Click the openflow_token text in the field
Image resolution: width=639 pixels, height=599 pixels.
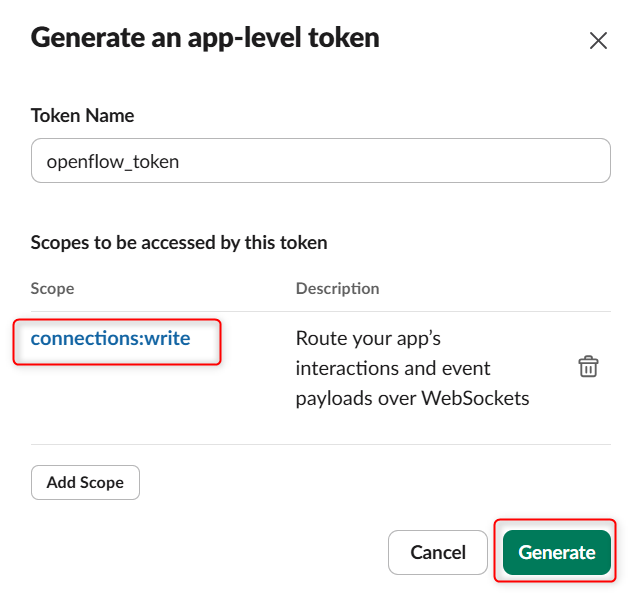113,160
